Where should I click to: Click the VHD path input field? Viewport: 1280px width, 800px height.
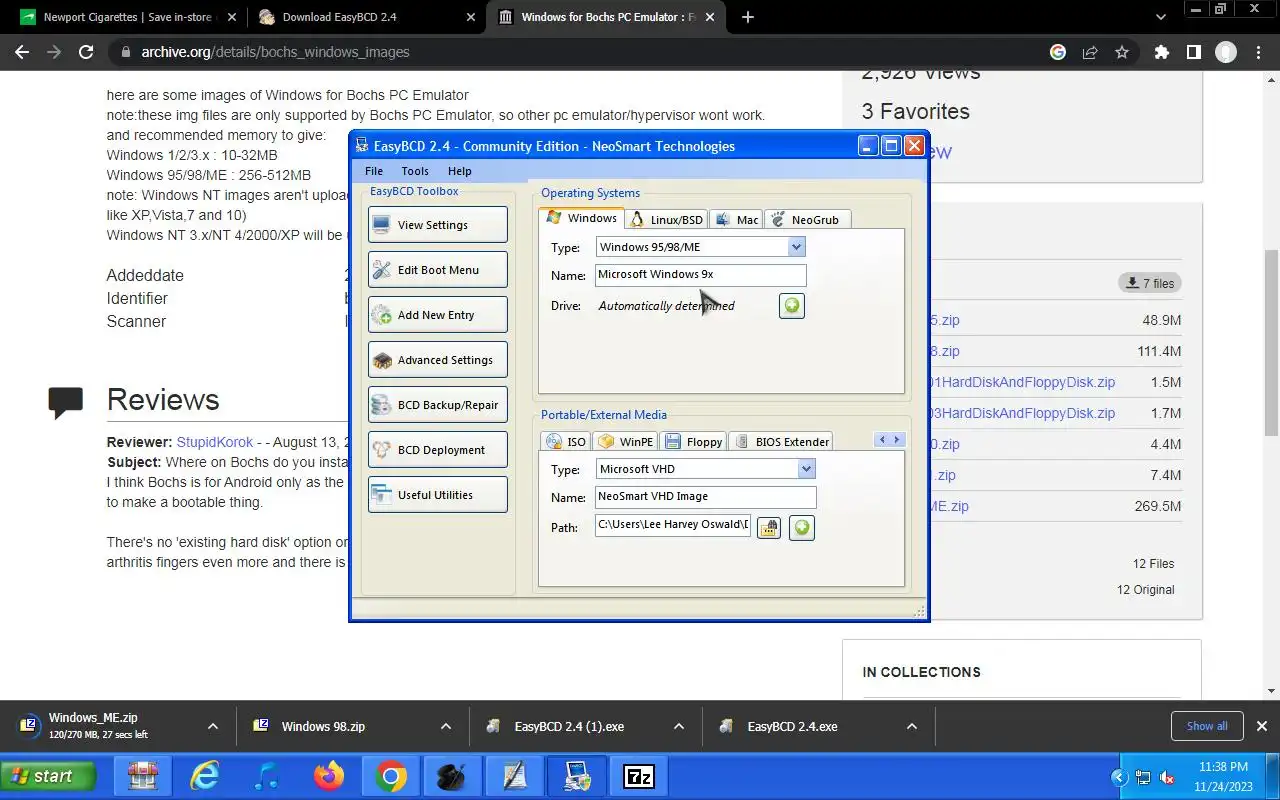pyautogui.click(x=672, y=525)
